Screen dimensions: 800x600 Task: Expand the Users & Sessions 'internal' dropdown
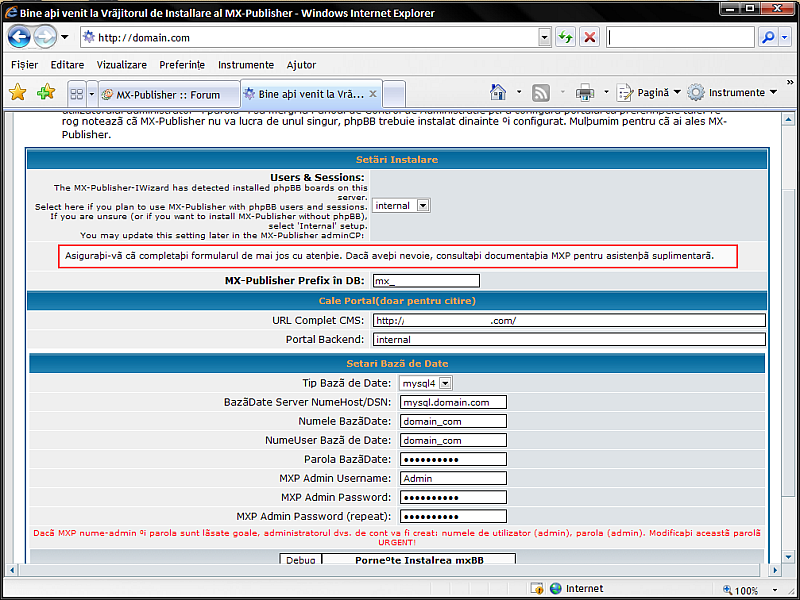tap(423, 205)
